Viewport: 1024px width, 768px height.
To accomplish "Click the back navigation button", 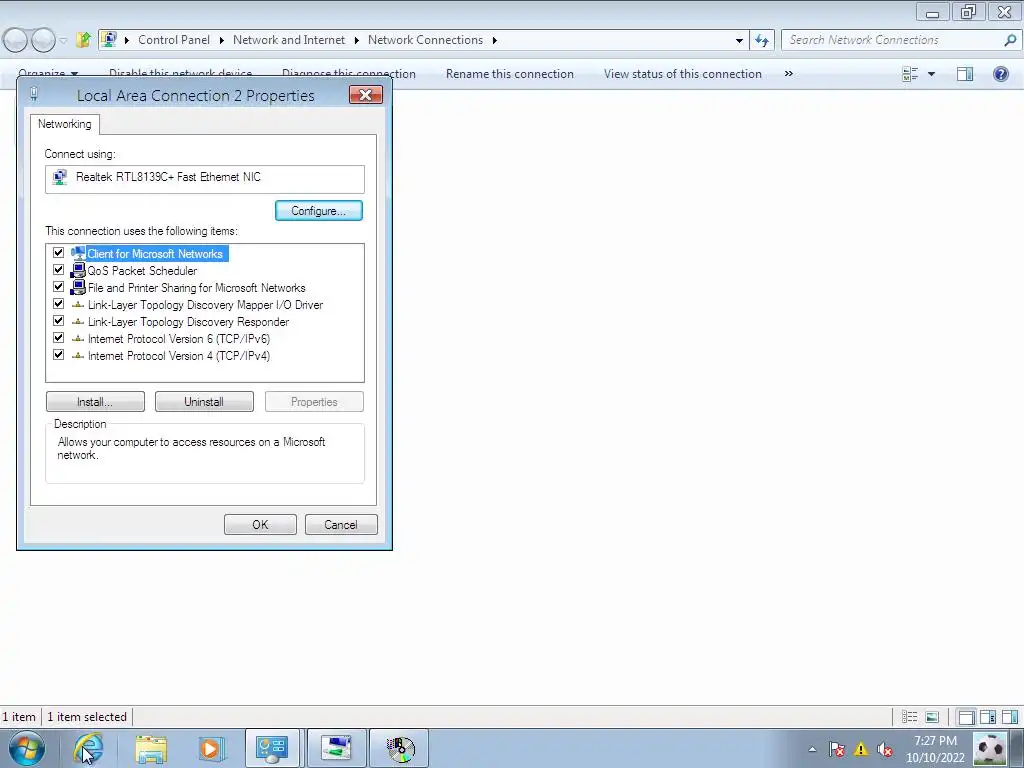I will coord(15,40).
